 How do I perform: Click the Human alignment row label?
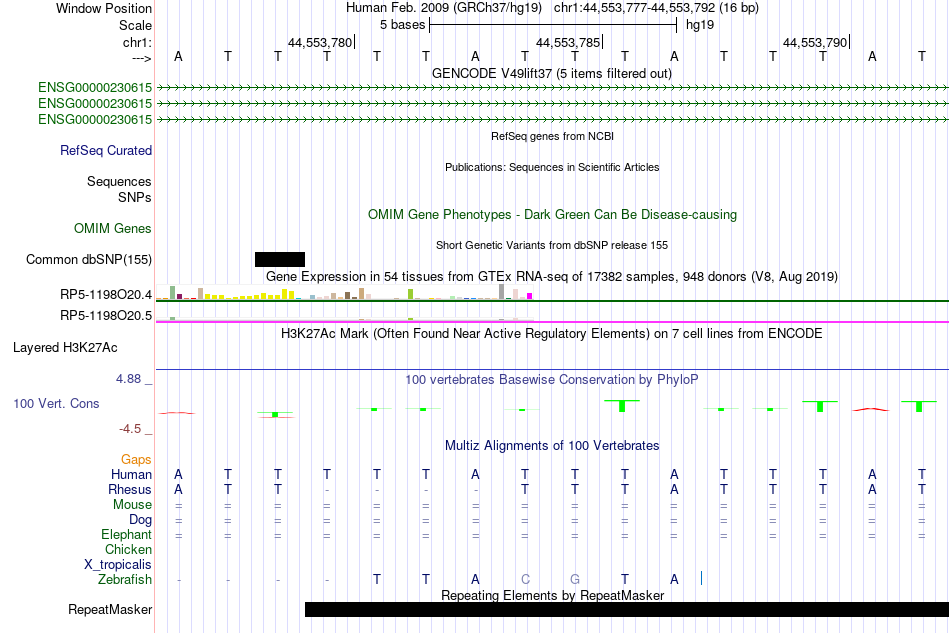[x=131, y=474]
